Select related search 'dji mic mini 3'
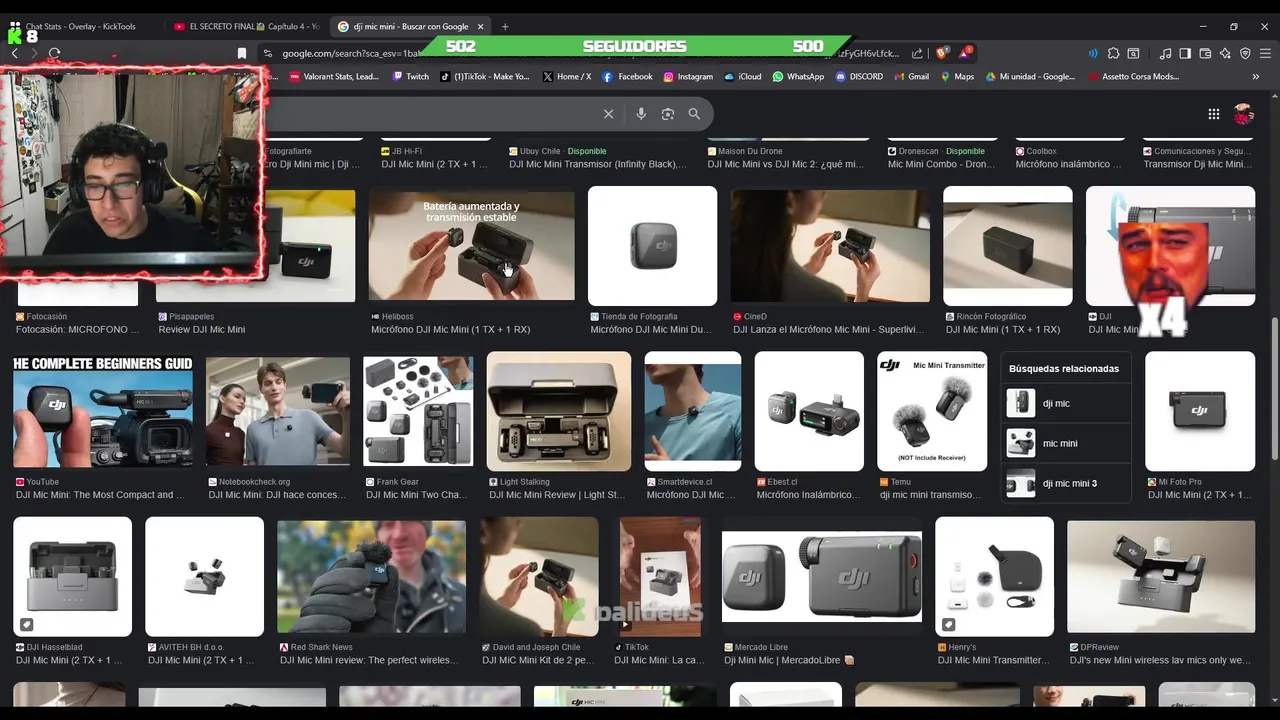1280x720 pixels. (1066, 483)
